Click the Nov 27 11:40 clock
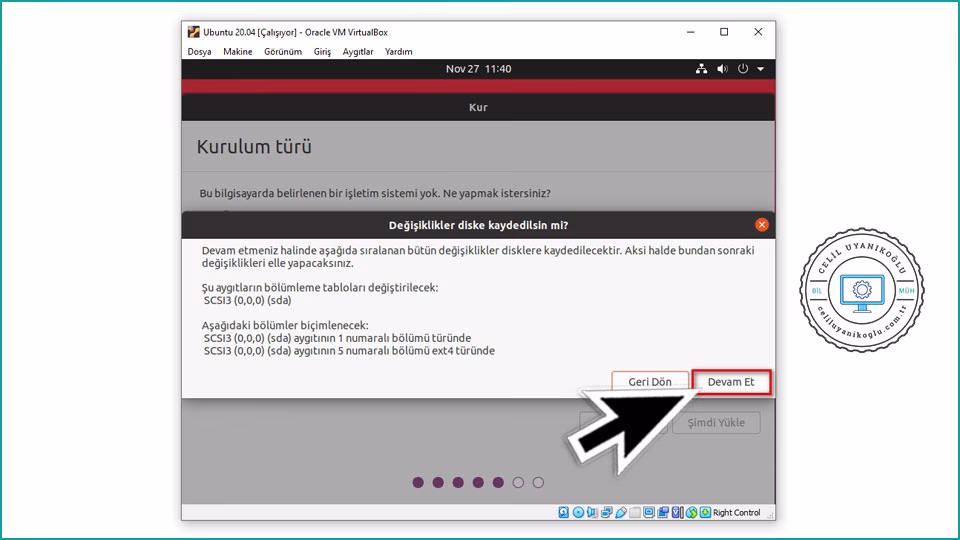The height and width of the screenshot is (540, 960). 478,69
